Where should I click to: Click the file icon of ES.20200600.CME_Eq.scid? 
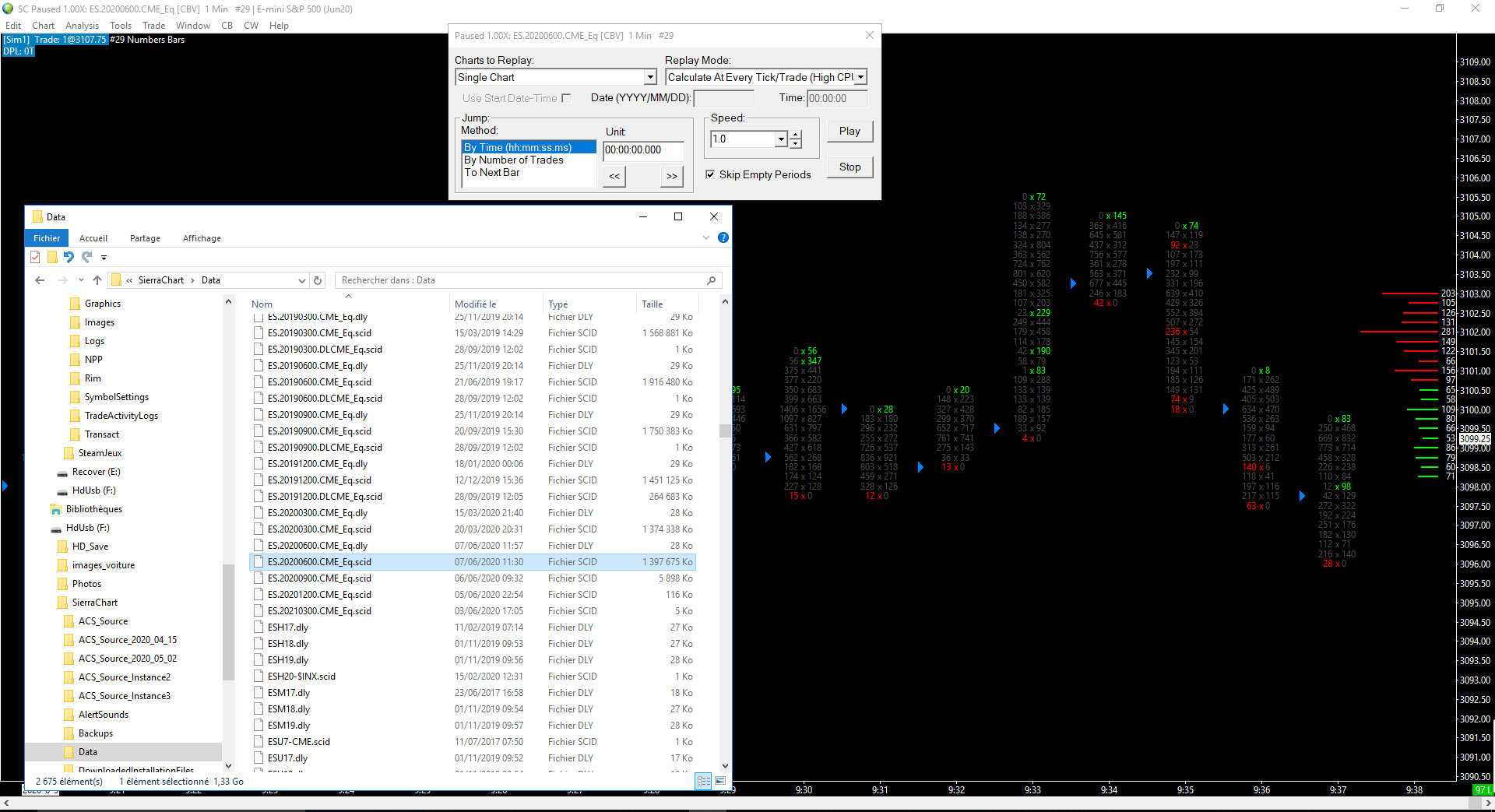(259, 562)
